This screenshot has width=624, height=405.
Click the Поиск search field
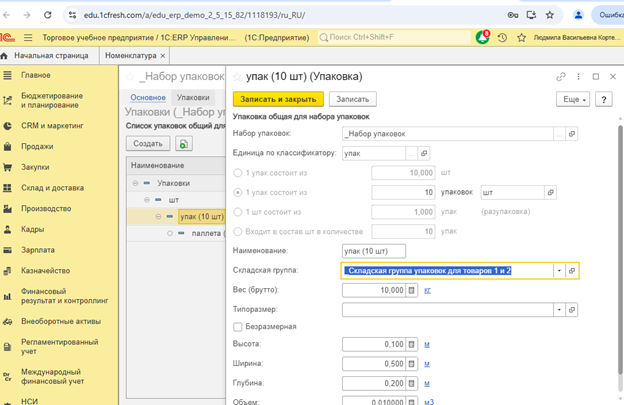tap(394, 37)
